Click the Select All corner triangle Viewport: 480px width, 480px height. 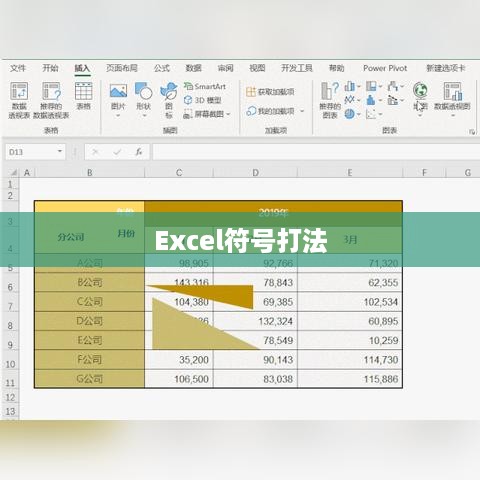[x=13, y=172]
